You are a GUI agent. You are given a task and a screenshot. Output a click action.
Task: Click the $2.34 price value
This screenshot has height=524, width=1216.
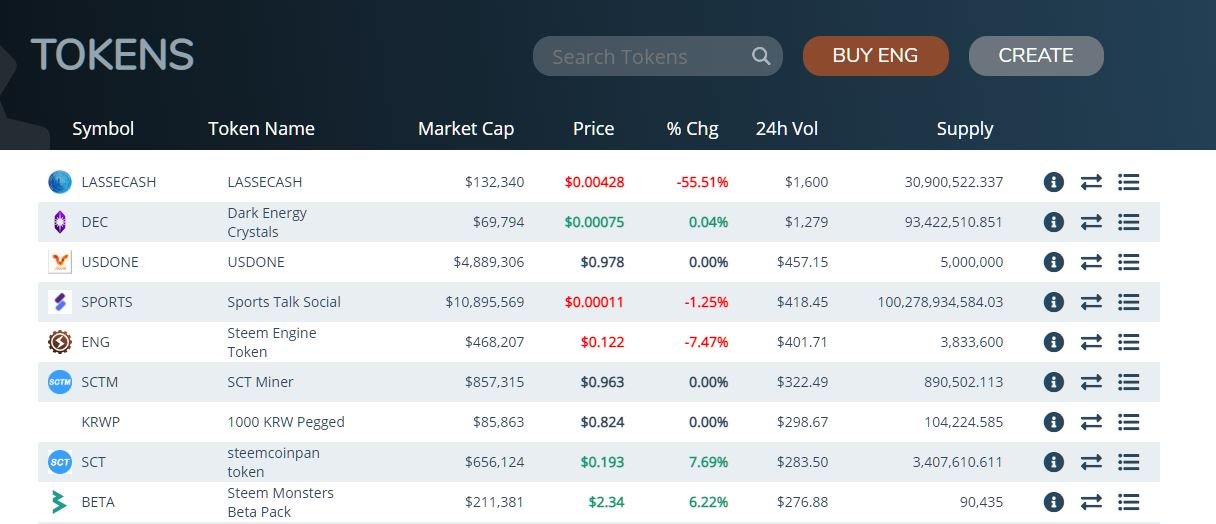pos(606,502)
